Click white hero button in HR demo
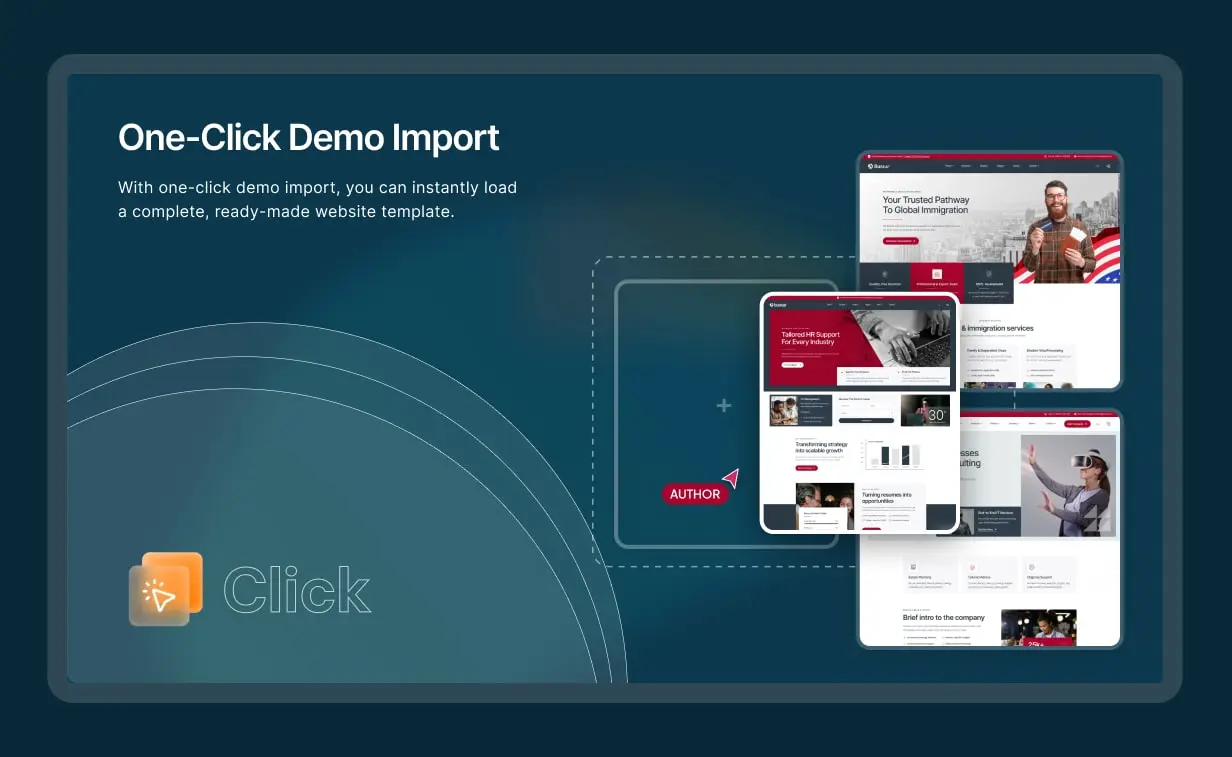The width and height of the screenshot is (1232, 757). (792, 365)
